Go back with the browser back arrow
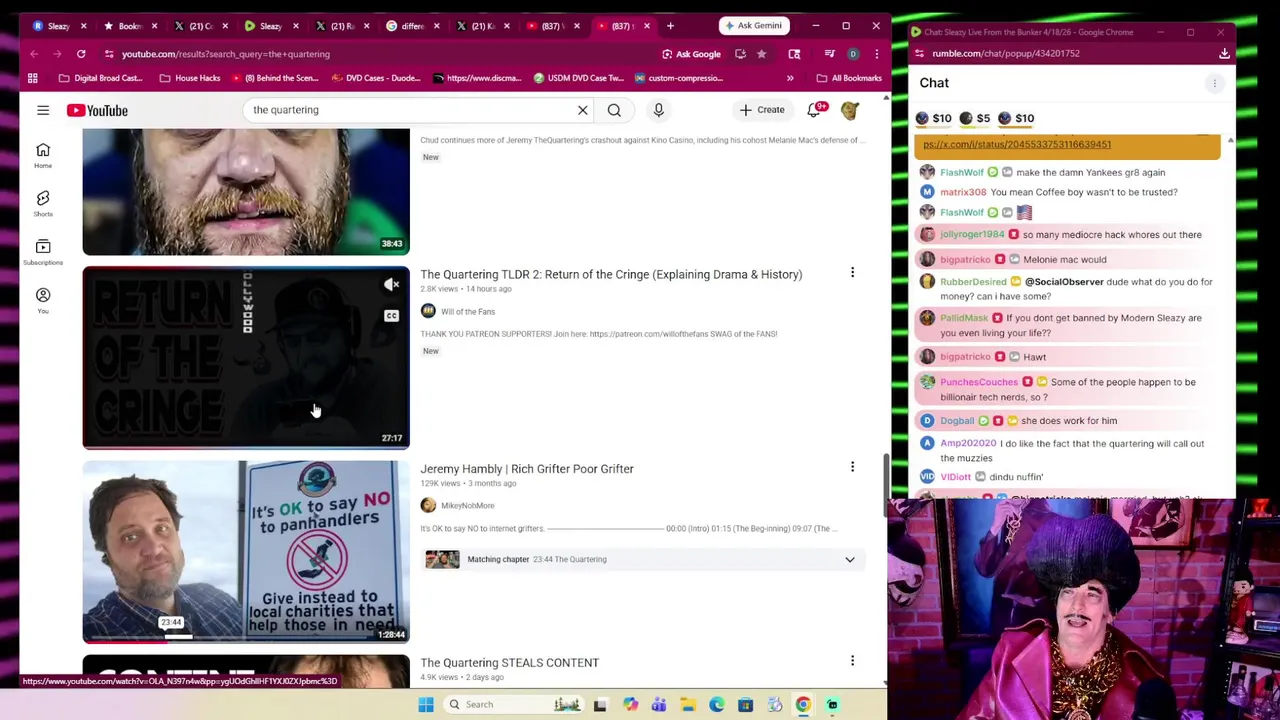This screenshot has height=720, width=1280. 34,54
